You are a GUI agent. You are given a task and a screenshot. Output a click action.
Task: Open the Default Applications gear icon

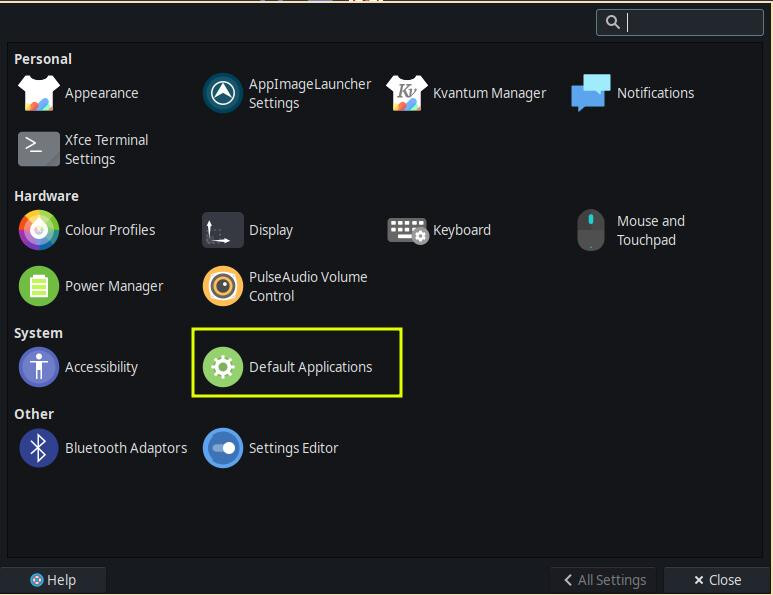click(223, 367)
